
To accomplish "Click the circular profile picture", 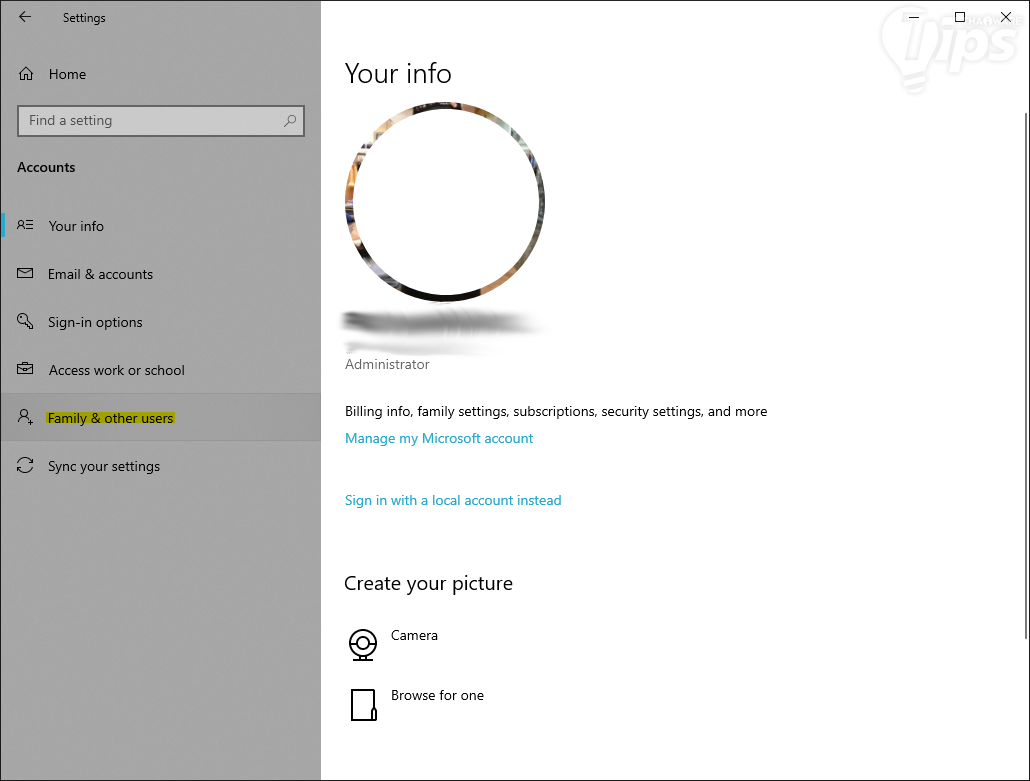I will (445, 201).
